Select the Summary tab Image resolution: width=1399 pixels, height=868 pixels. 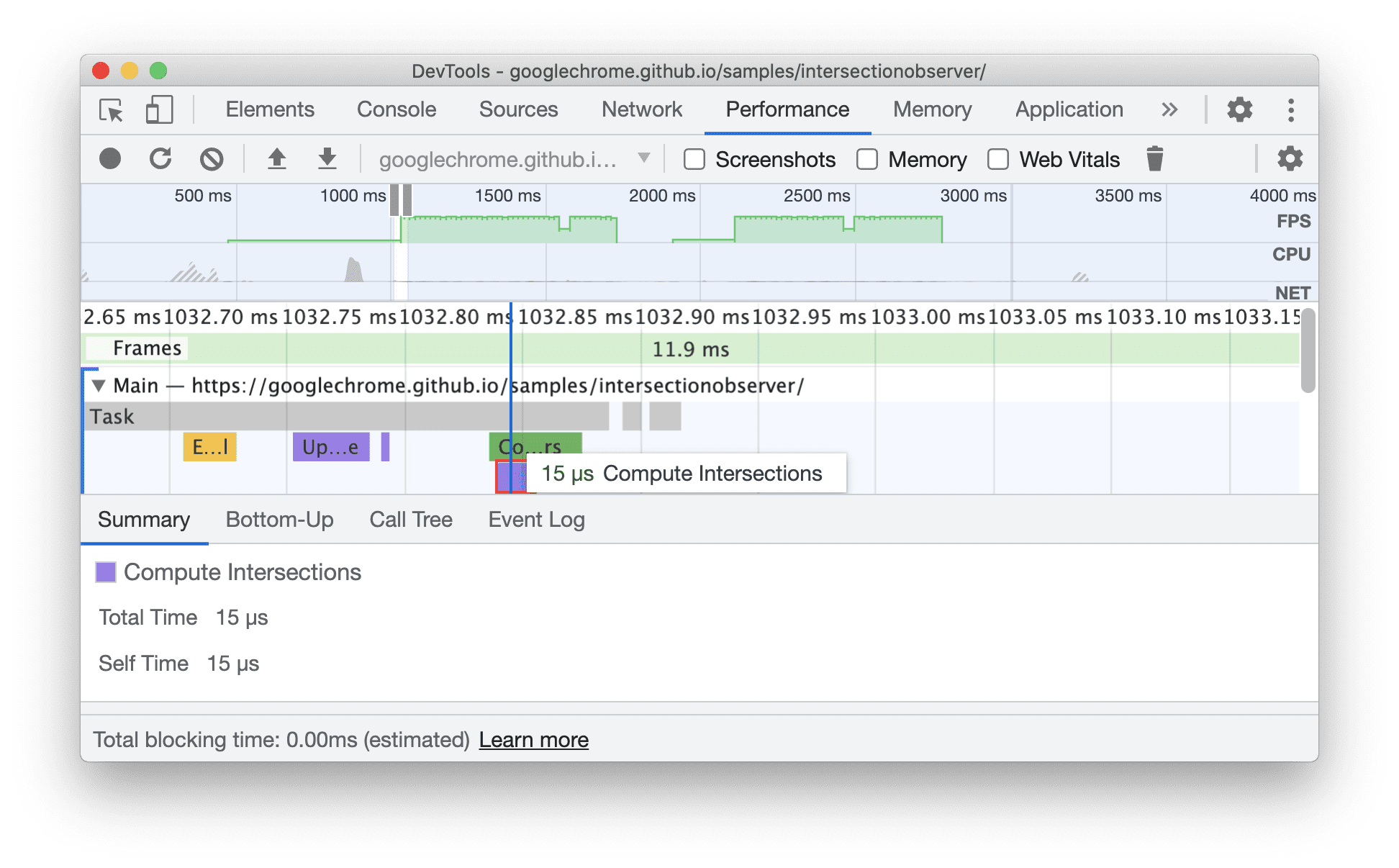144,519
